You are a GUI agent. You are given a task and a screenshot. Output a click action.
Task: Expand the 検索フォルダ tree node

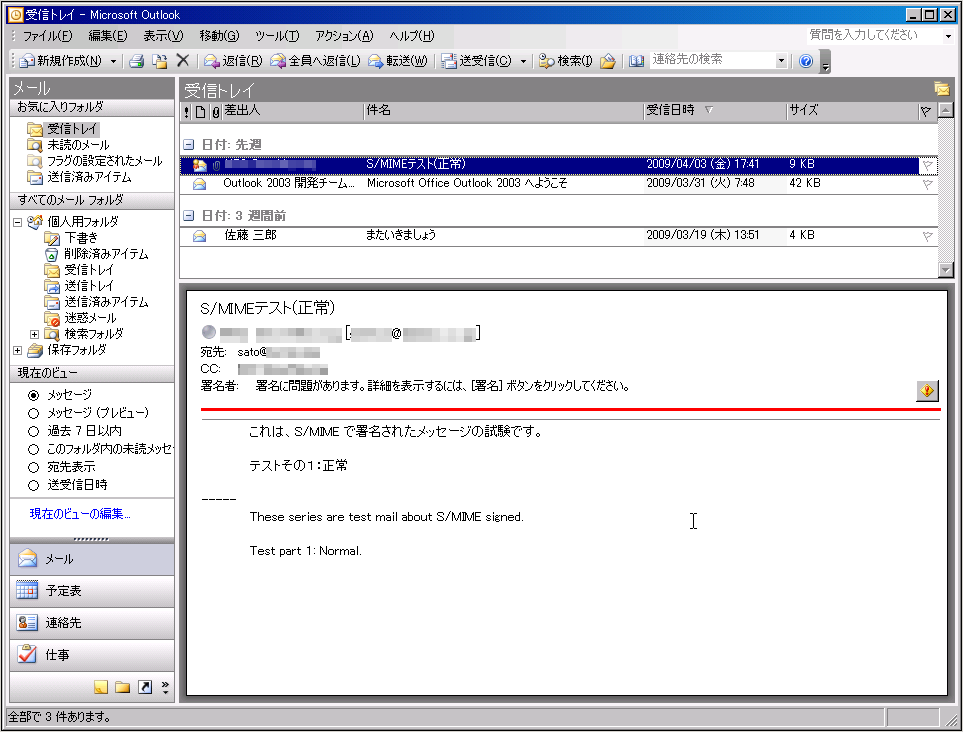point(34,335)
